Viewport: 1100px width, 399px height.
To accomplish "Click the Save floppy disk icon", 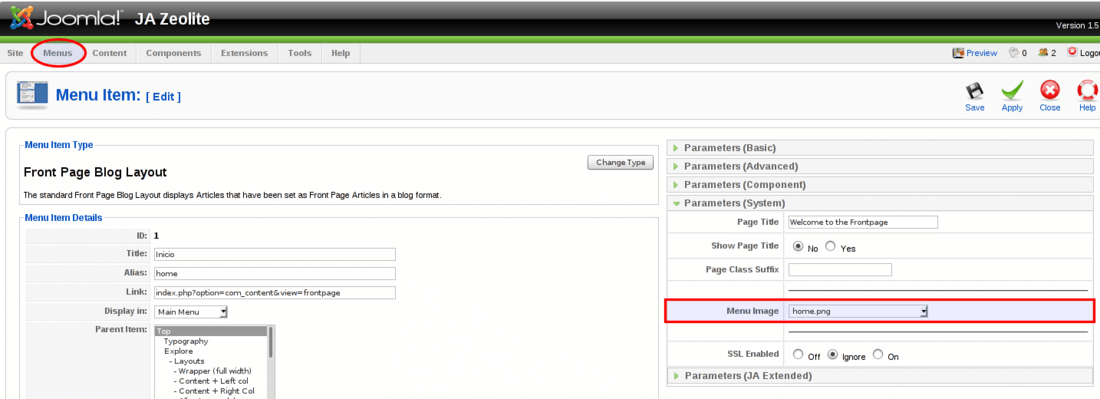I will click(x=974, y=91).
